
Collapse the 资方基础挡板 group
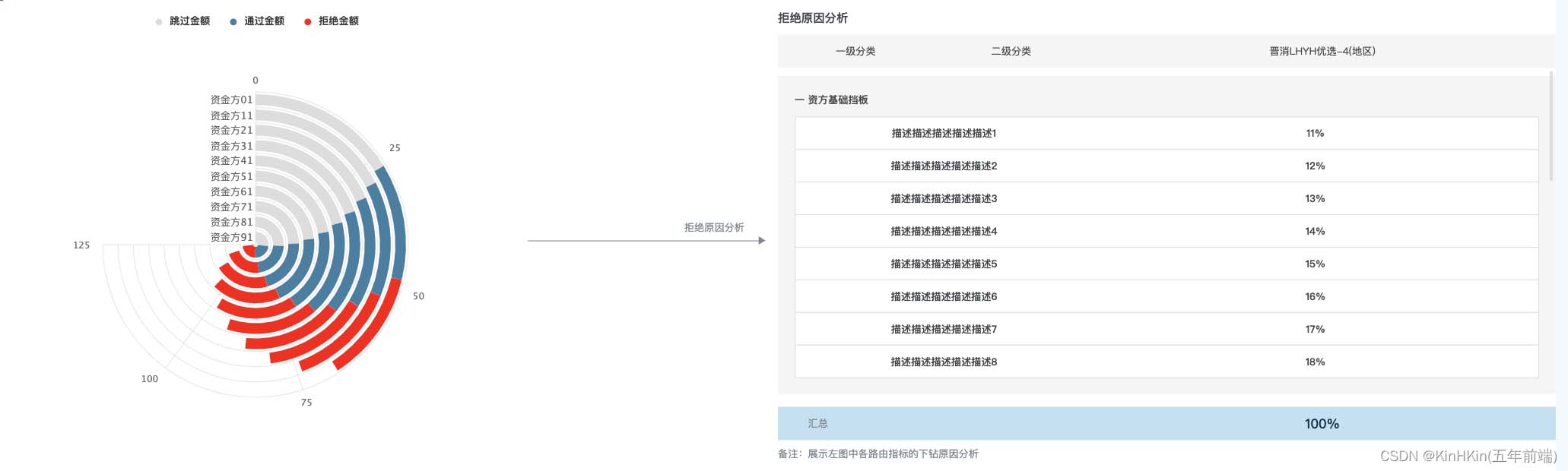(837, 100)
